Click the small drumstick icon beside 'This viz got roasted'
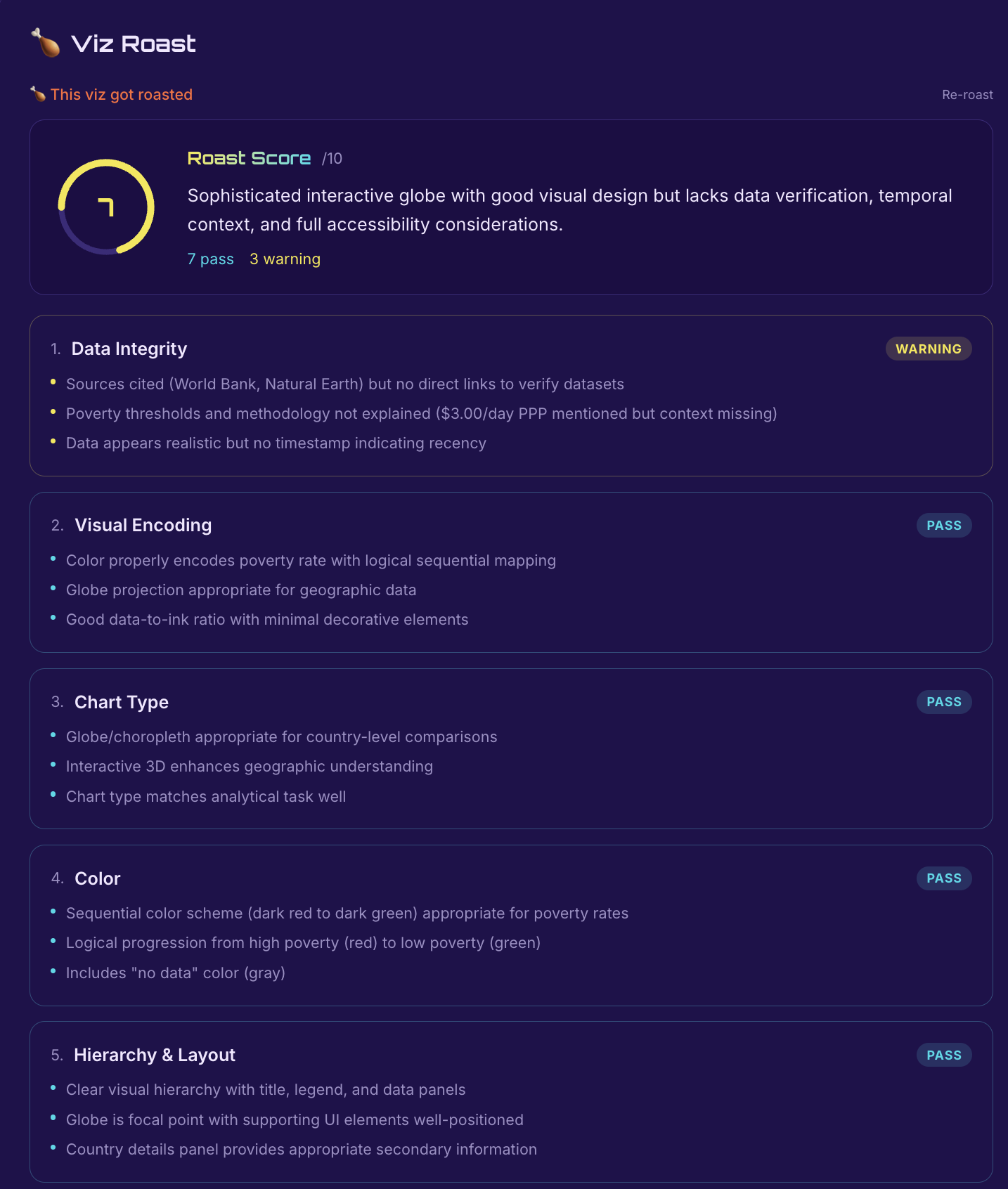This screenshot has height=1189, width=1008. (38, 94)
